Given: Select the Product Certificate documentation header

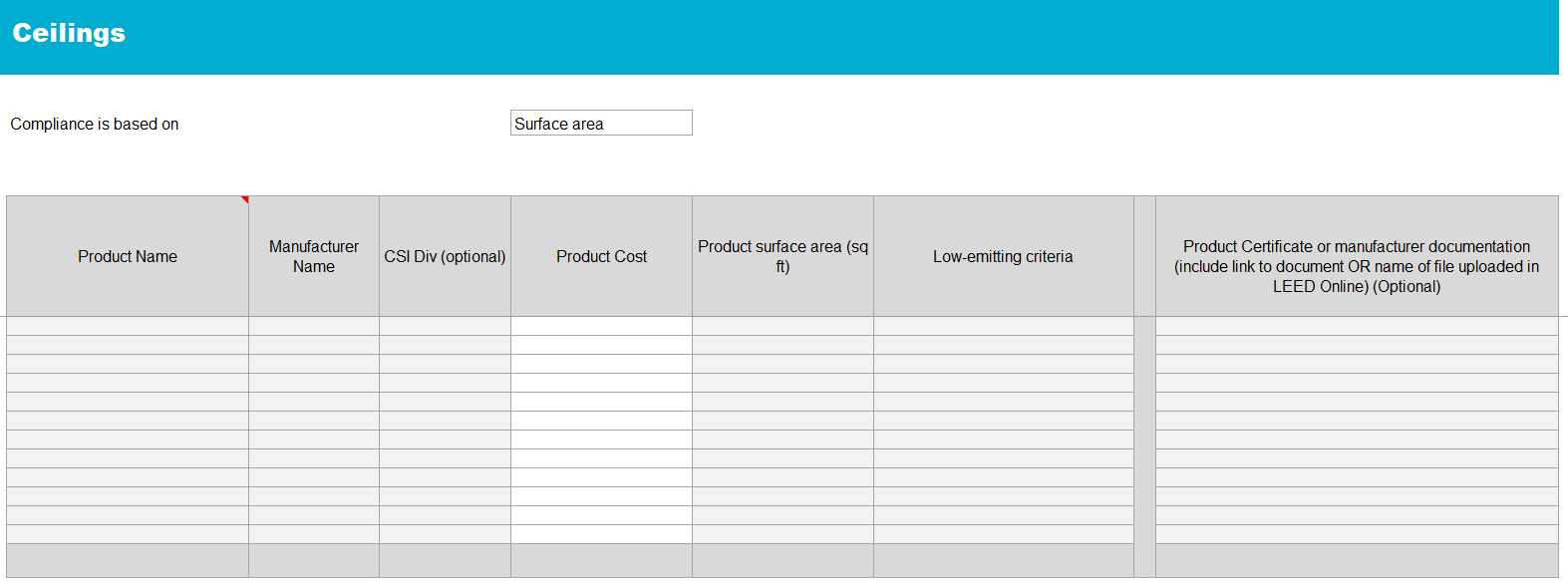Looking at the screenshot, I should 1357,256.
